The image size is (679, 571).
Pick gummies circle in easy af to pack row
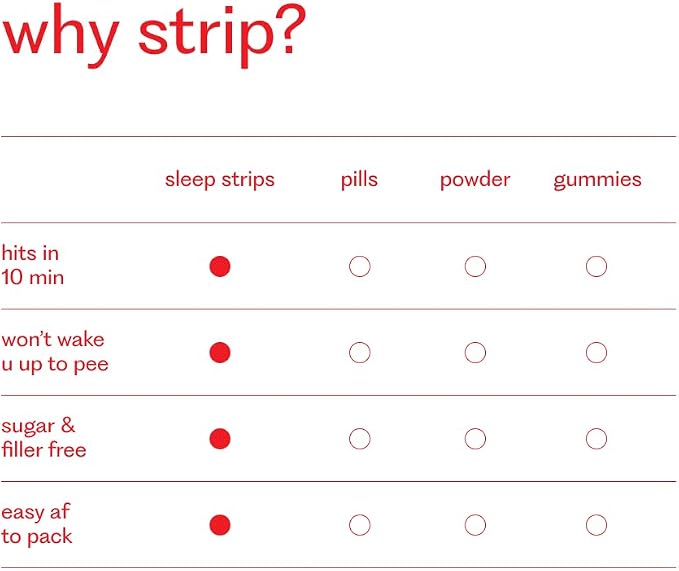[596, 525]
